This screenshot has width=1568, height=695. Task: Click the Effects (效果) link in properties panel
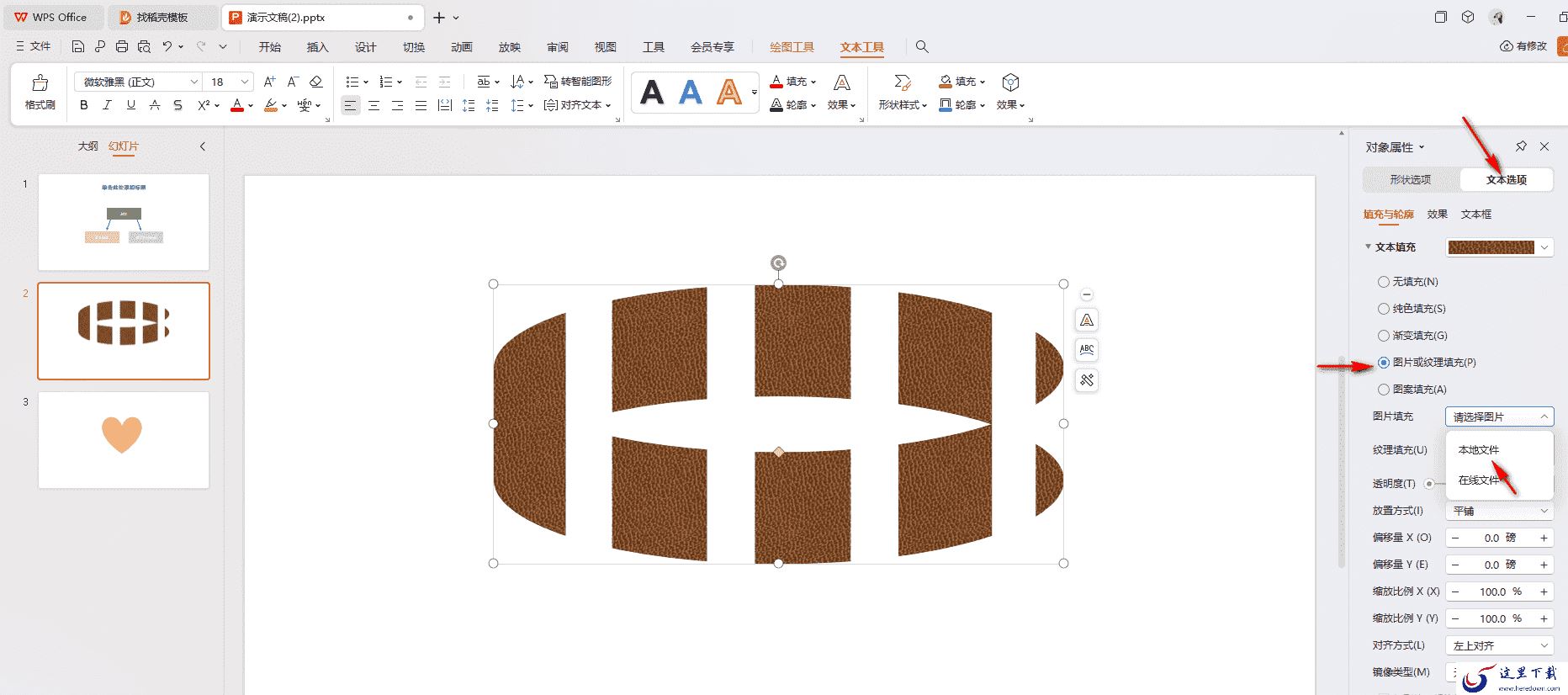click(x=1437, y=215)
